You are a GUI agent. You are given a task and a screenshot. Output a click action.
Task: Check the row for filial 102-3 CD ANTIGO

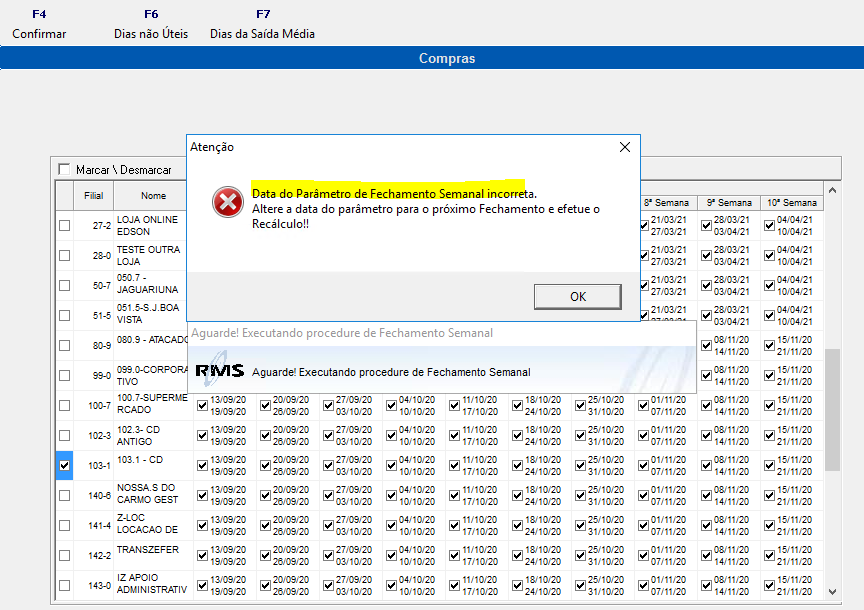pos(64,435)
